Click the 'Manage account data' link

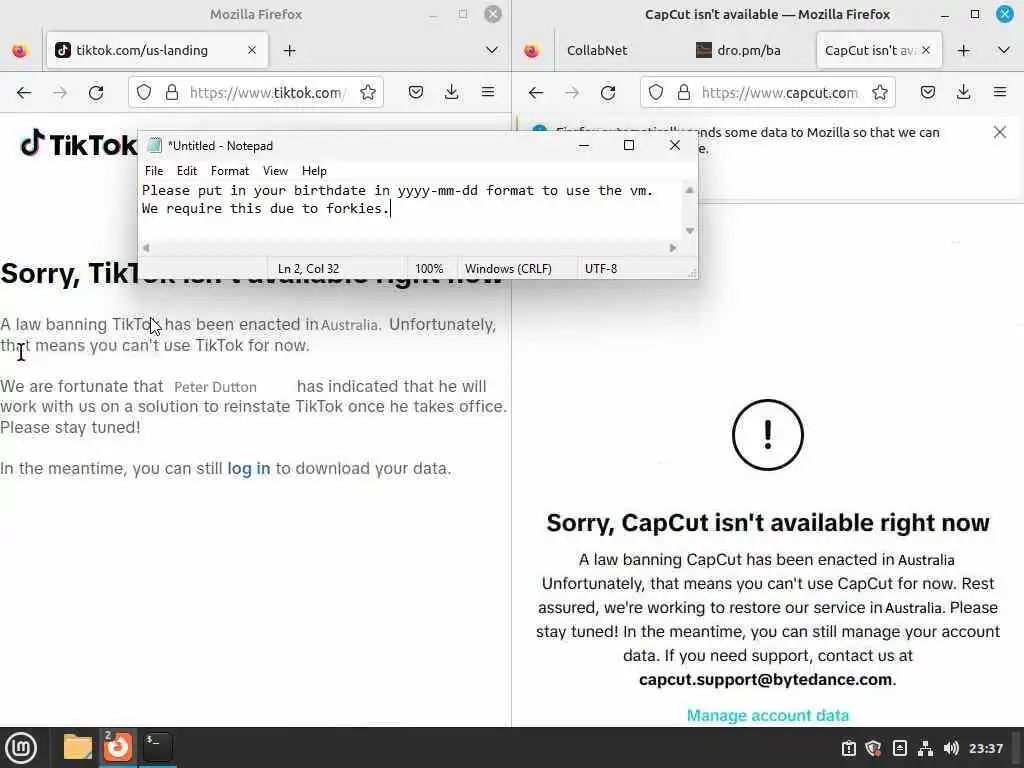(767, 715)
